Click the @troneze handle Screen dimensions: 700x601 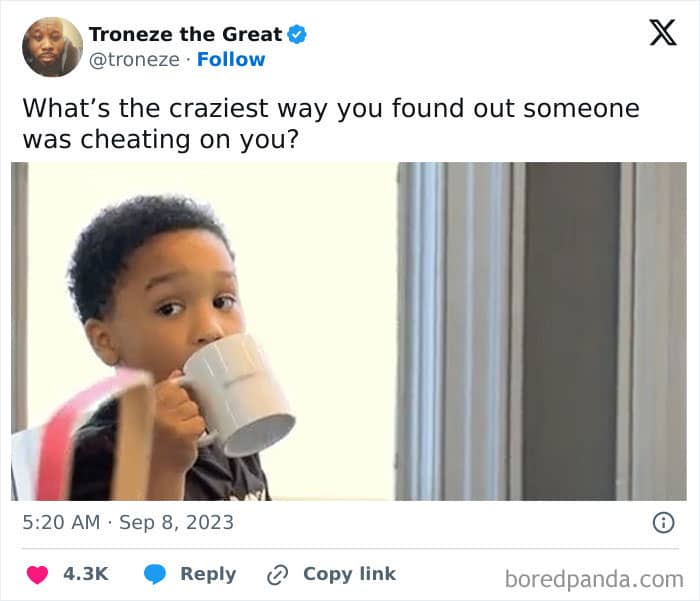(134, 60)
